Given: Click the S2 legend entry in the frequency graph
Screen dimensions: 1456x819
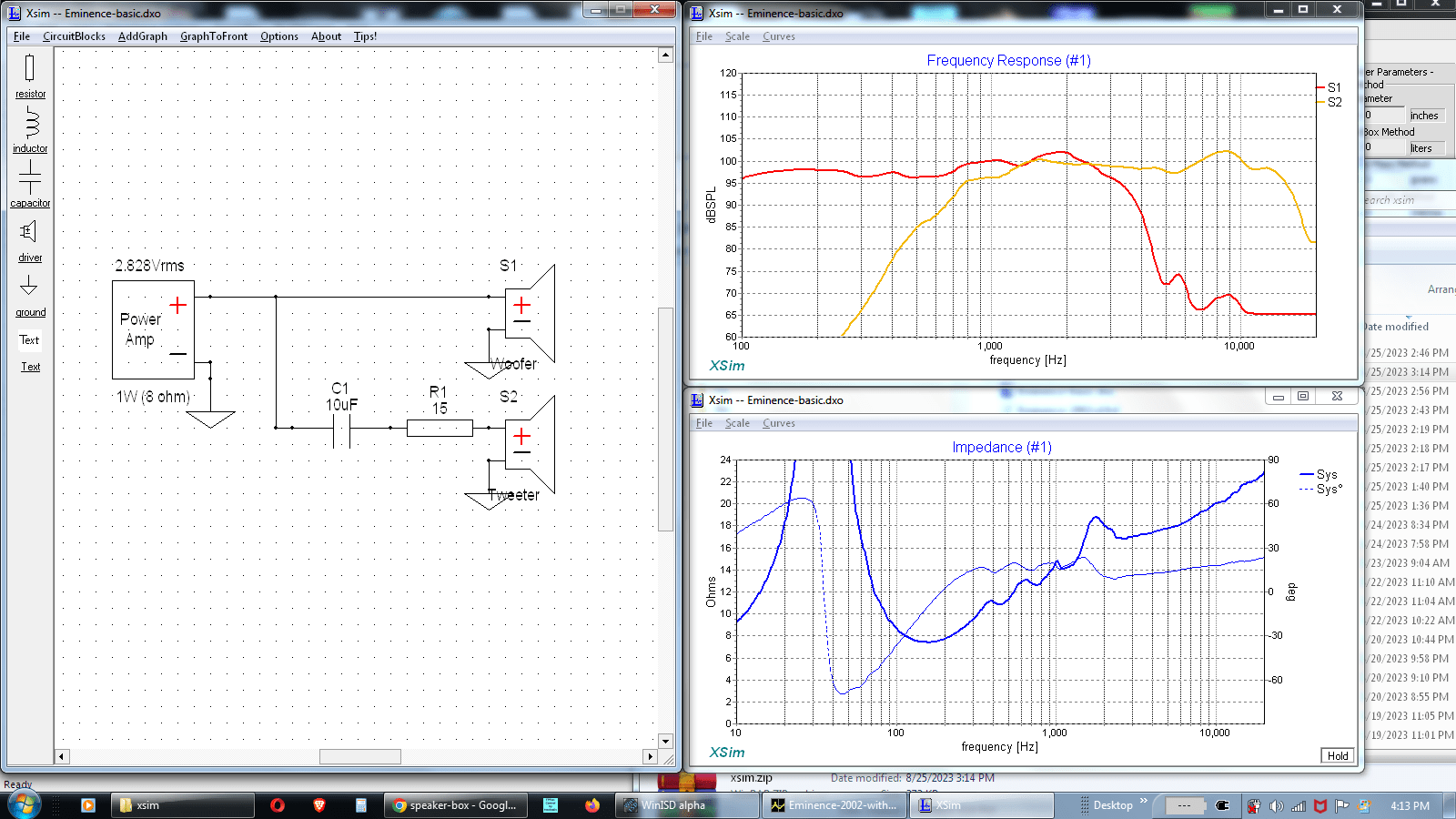Looking at the screenshot, I should click(1330, 102).
